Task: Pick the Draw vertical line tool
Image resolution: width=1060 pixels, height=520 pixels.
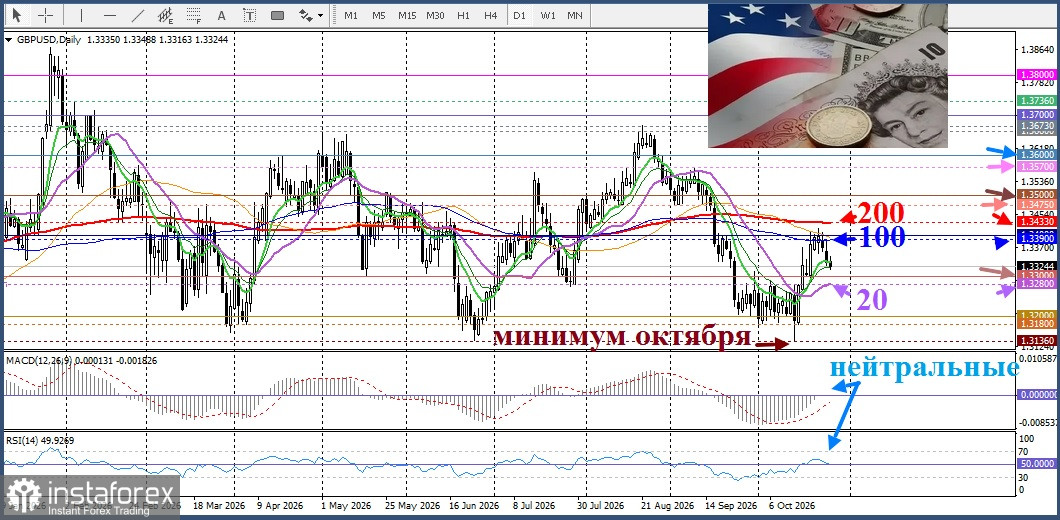Action: click(82, 14)
